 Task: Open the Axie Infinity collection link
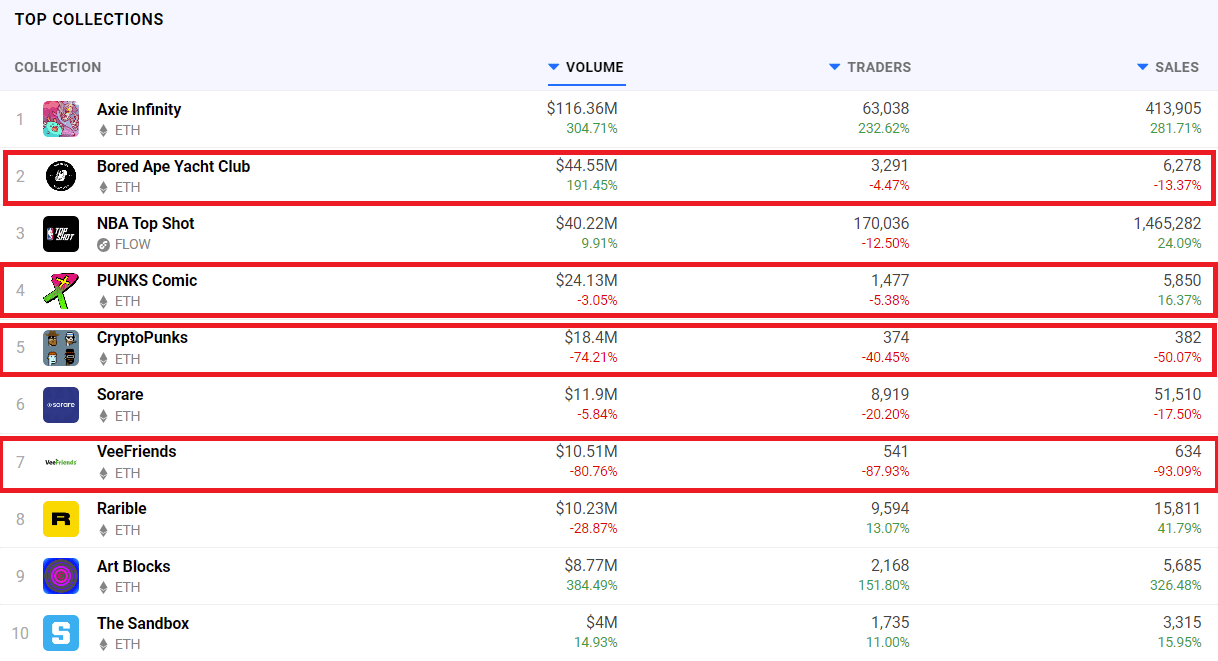[x=139, y=109]
